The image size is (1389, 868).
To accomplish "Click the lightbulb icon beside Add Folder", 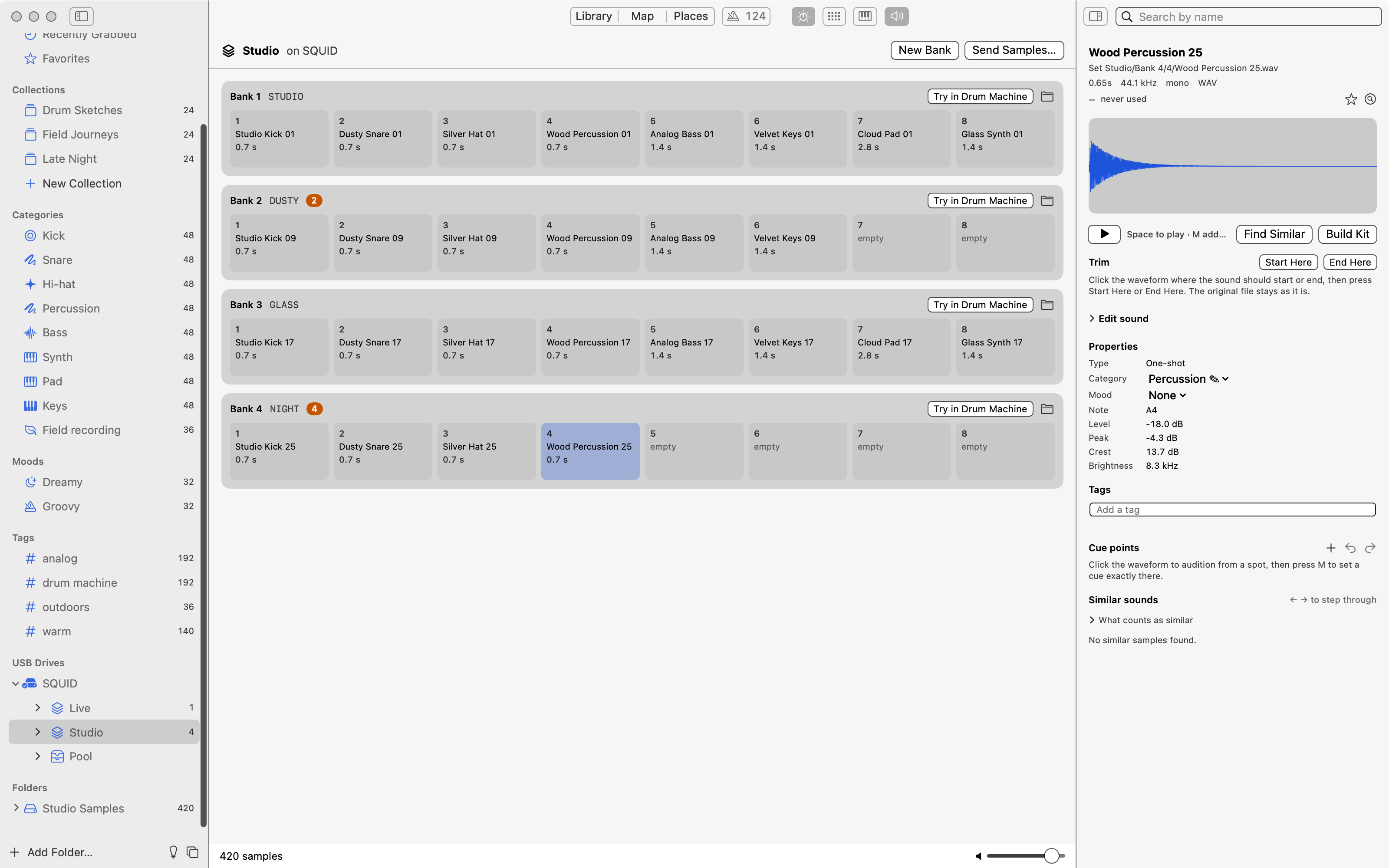I will [173, 852].
